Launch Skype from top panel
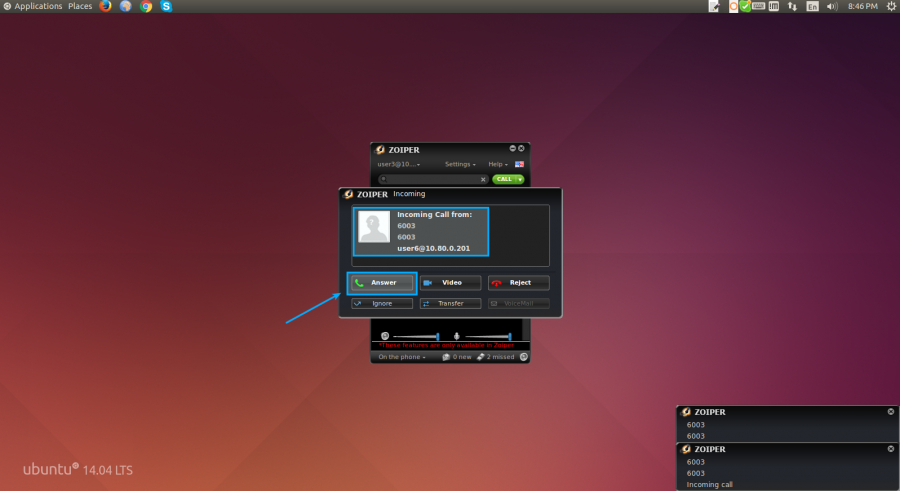 166,6
